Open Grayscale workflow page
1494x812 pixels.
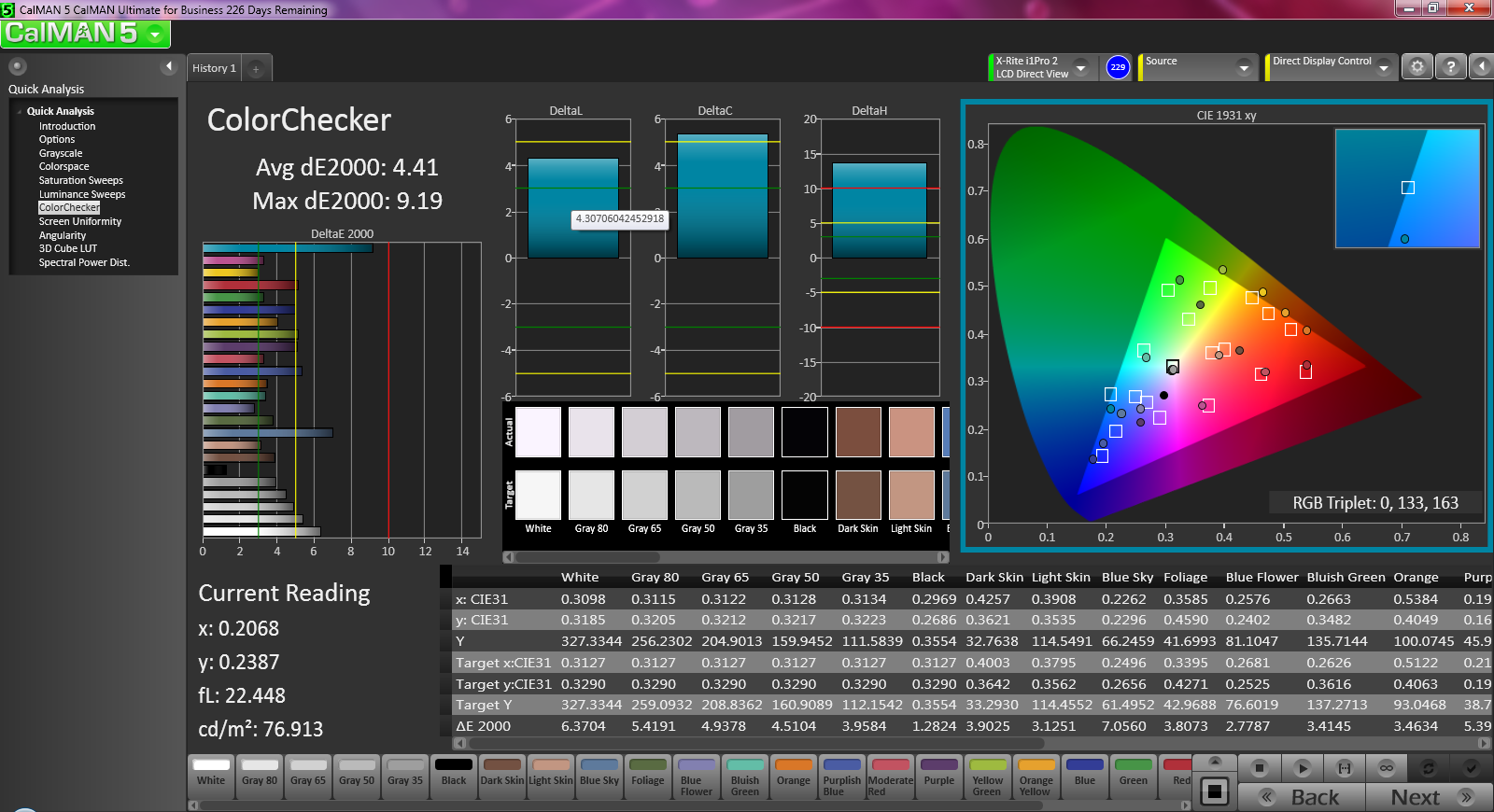[x=61, y=153]
